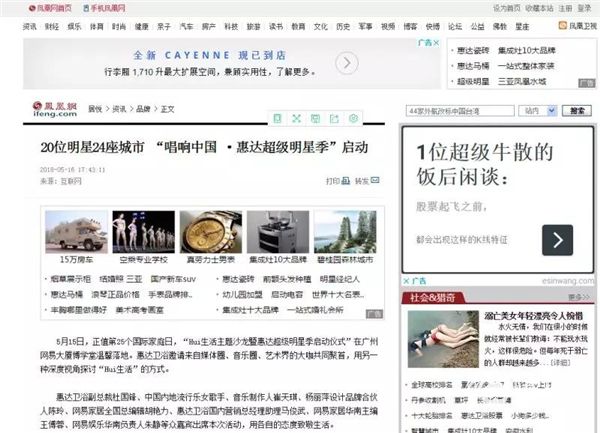Click the 搜索 search button

[x=577, y=111]
